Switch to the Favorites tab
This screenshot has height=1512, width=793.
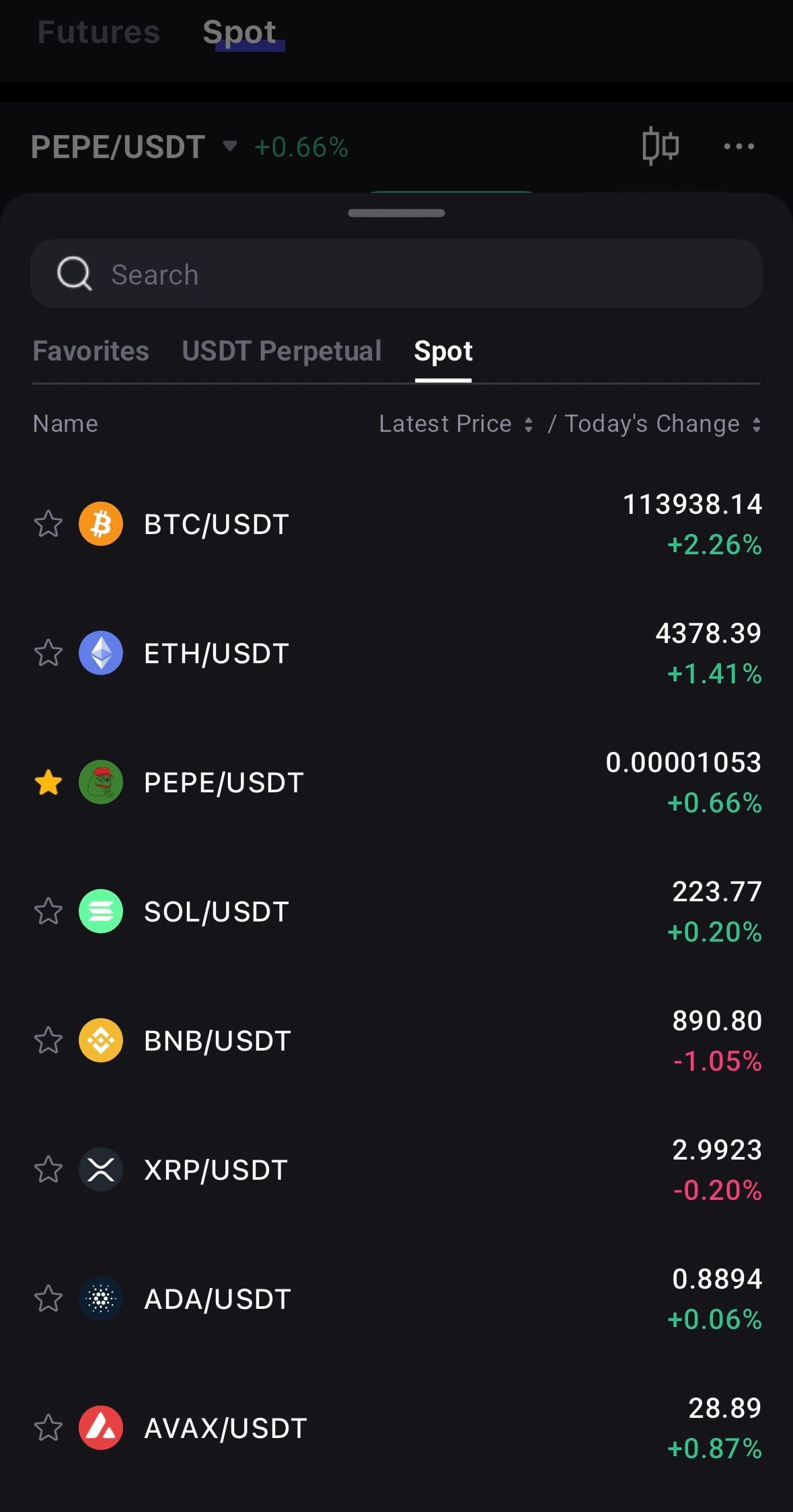click(x=91, y=351)
